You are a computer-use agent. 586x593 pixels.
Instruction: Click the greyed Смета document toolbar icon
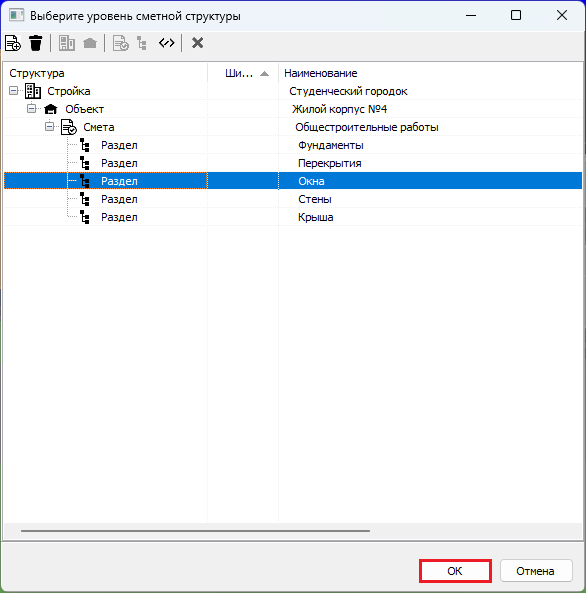121,43
